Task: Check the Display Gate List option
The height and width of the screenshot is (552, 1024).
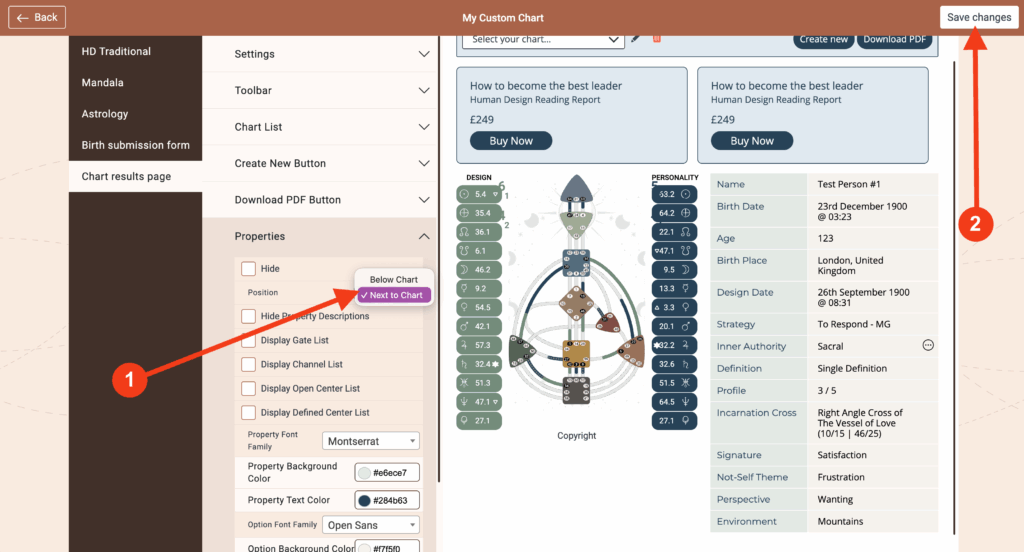Action: (248, 340)
